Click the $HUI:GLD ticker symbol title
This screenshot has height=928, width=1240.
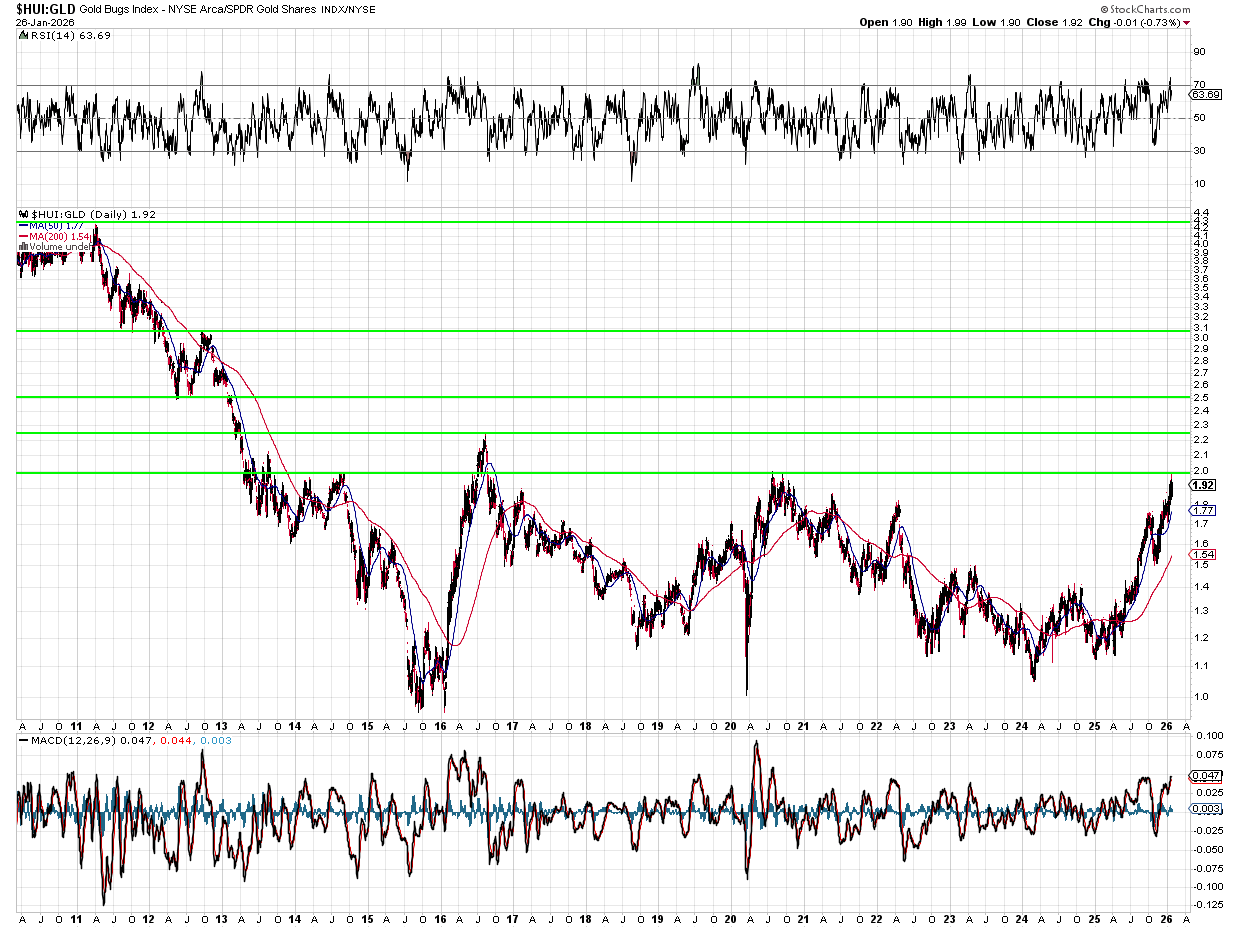tap(45, 9)
